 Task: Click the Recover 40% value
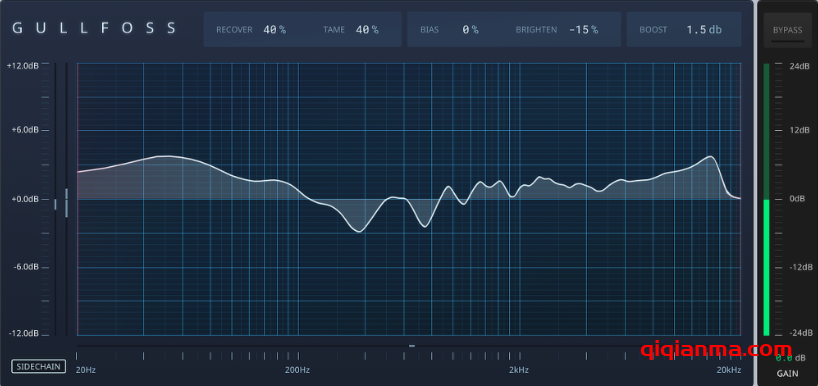pos(274,30)
